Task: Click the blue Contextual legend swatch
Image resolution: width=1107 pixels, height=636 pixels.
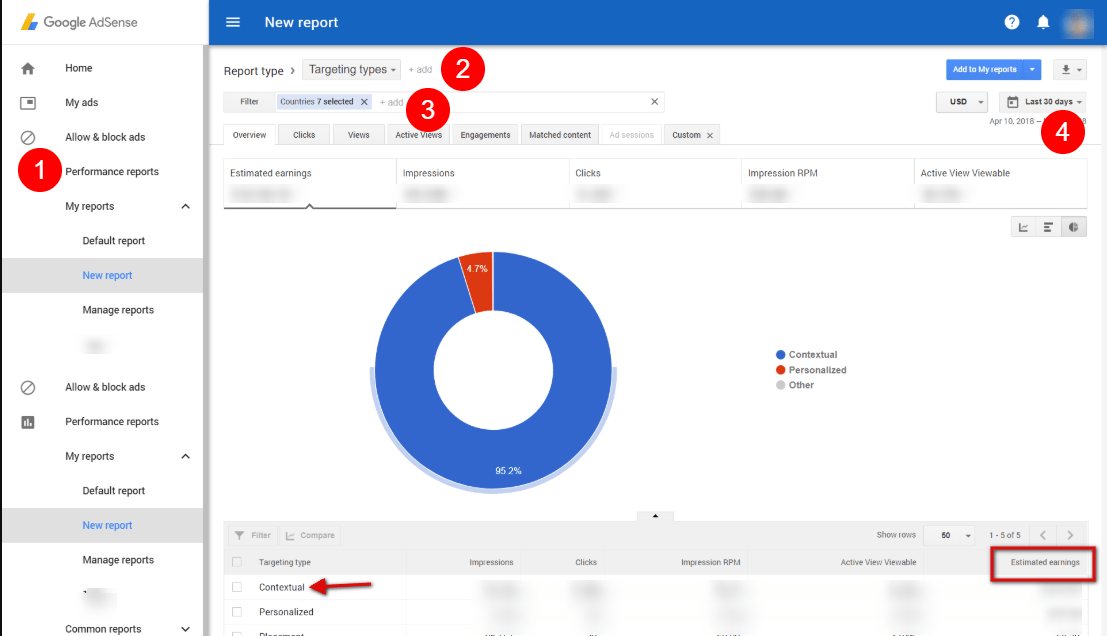Action: (780, 355)
